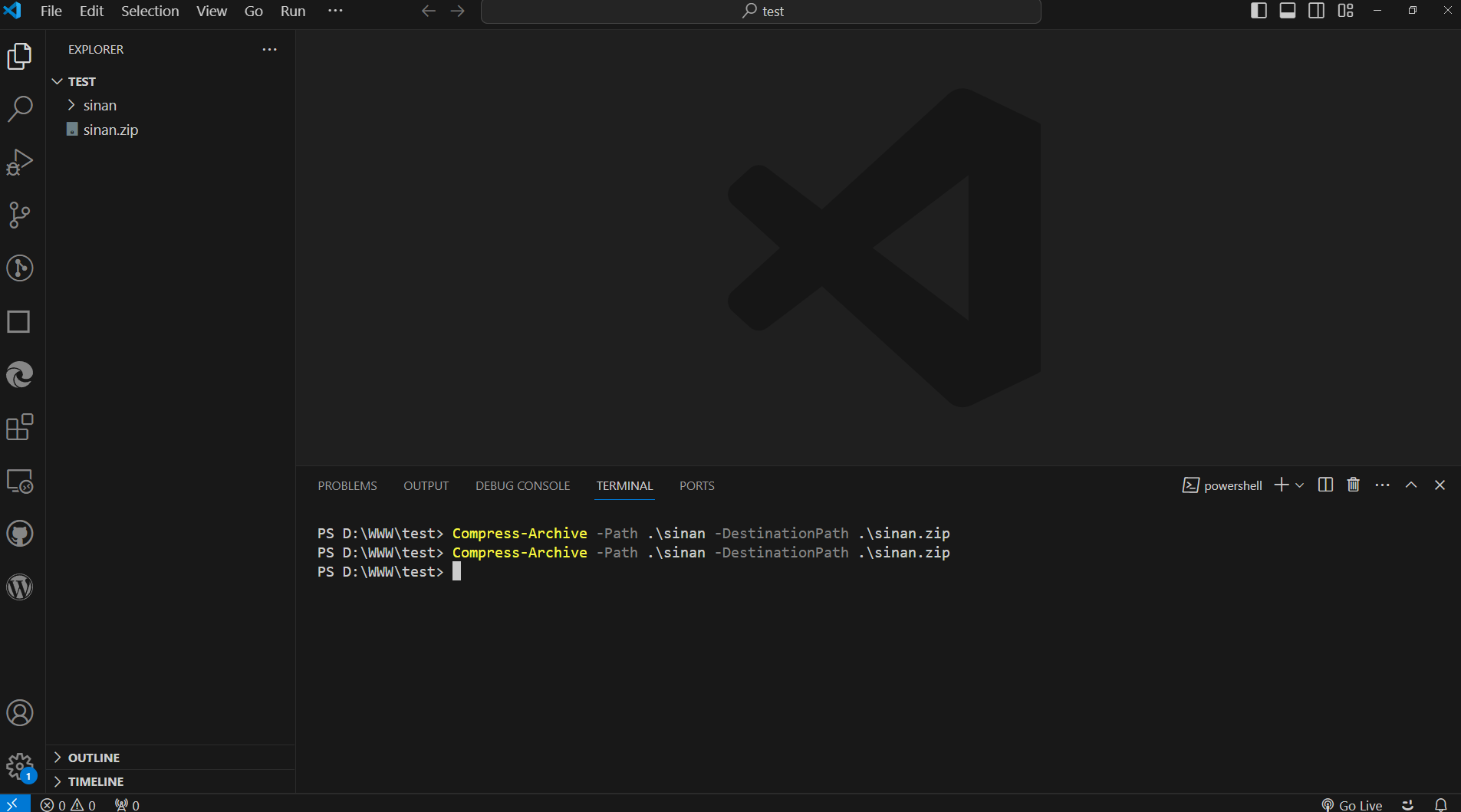Viewport: 1461px width, 812px height.
Task: Open the View menu
Action: pyautogui.click(x=211, y=11)
